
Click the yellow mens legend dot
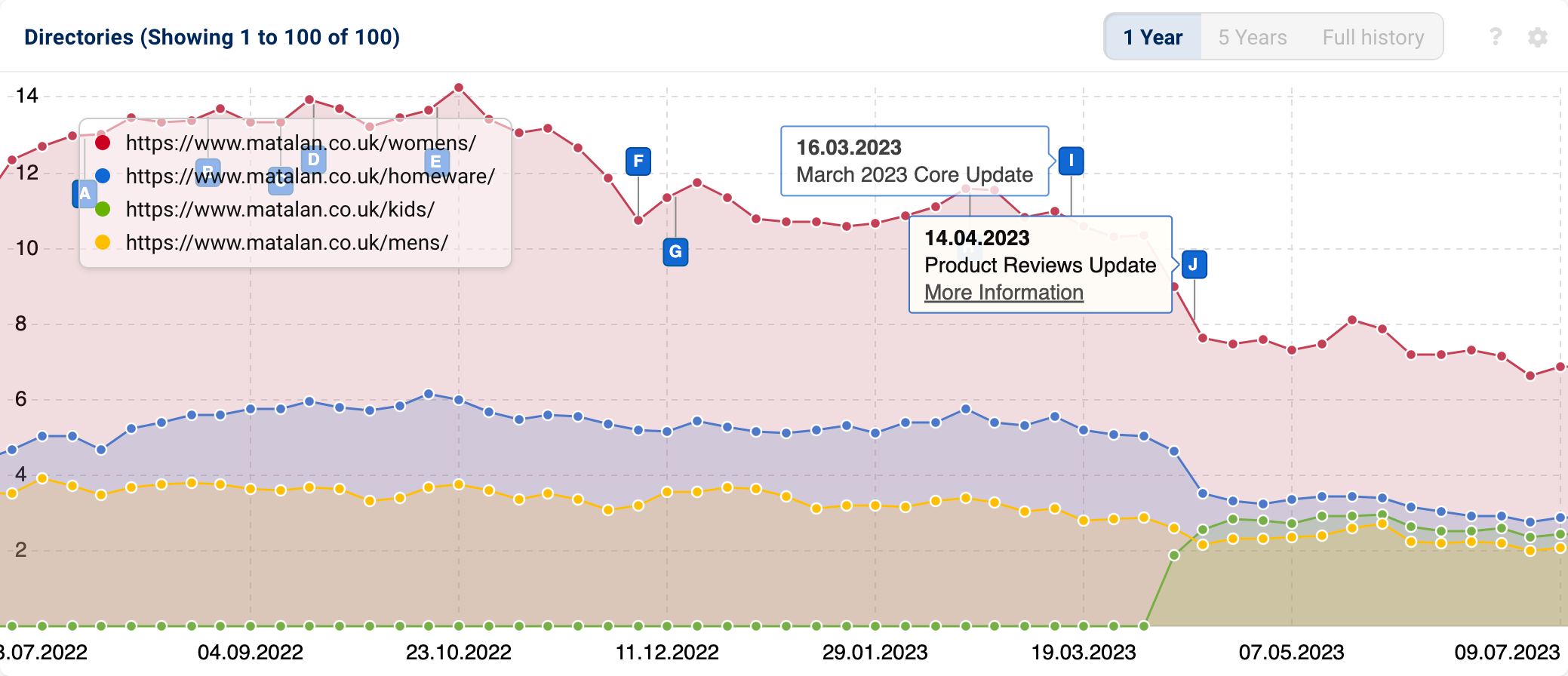click(x=103, y=242)
